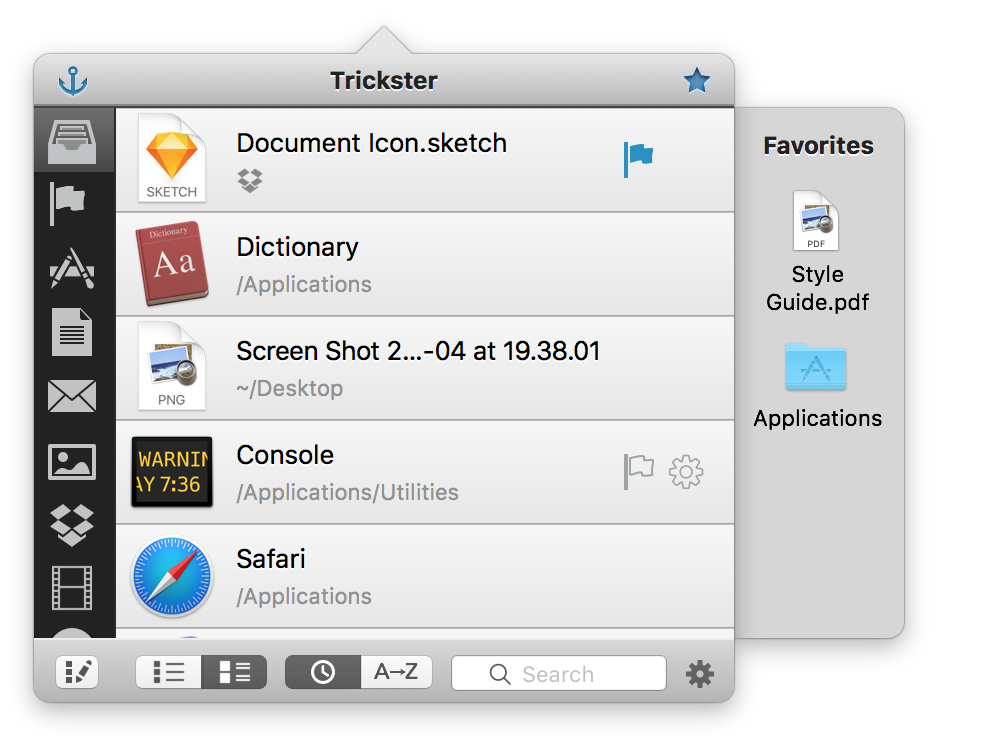Sort alphabetically with A→Z button
Image resolution: width=988 pixels, height=744 pixels.
[396, 672]
